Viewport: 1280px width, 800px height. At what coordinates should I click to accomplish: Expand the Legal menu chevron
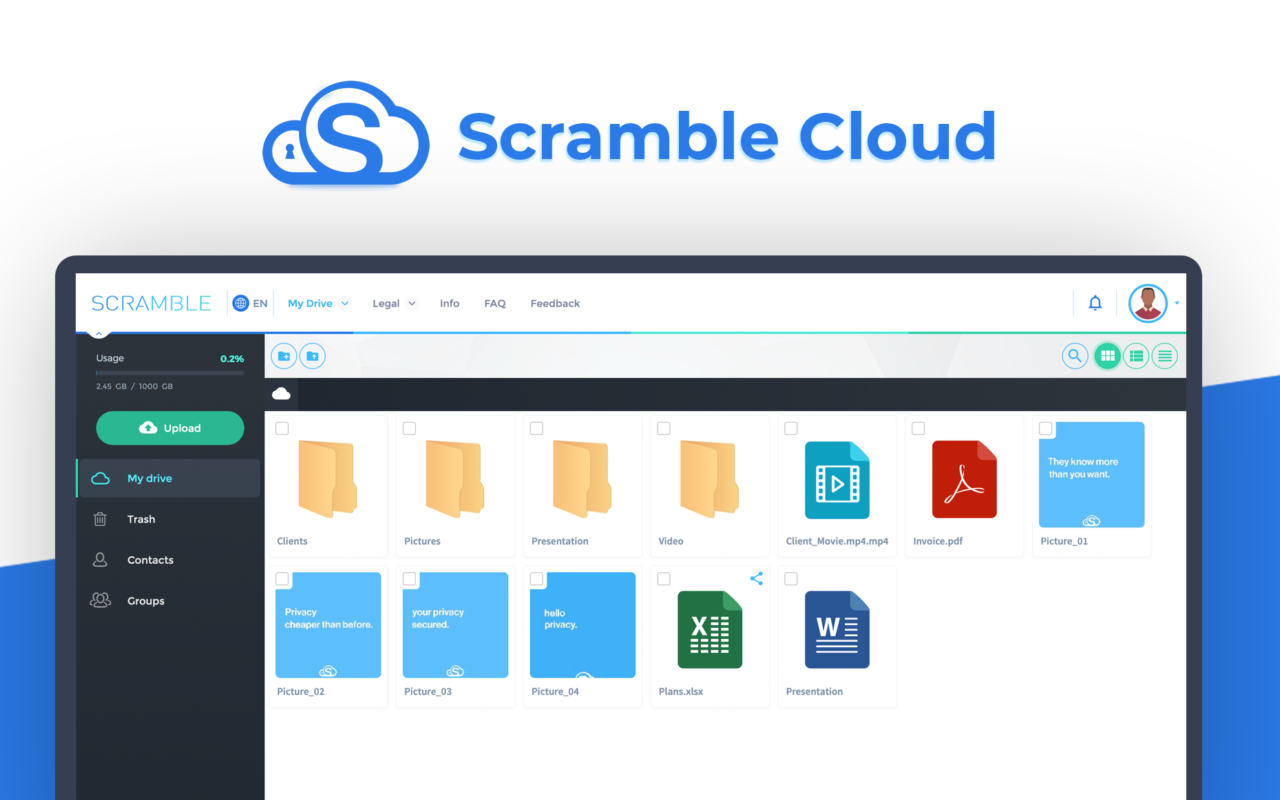click(411, 303)
